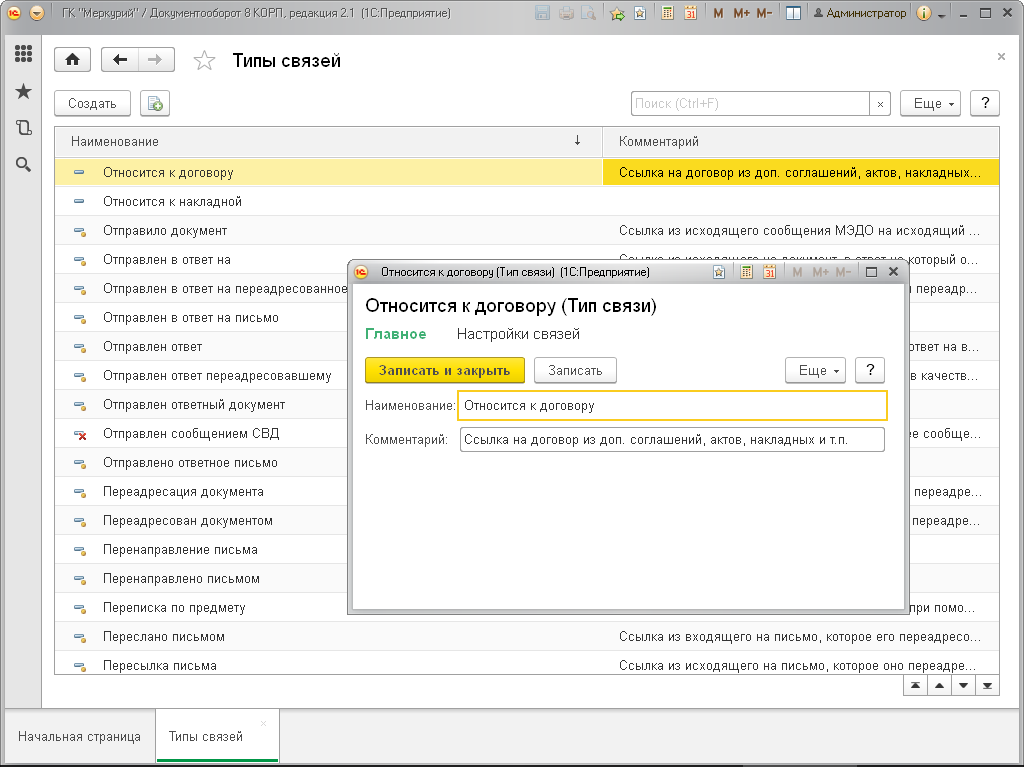The image size is (1024, 767).
Task: Switch to Настройки связей tab
Action: click(x=518, y=334)
